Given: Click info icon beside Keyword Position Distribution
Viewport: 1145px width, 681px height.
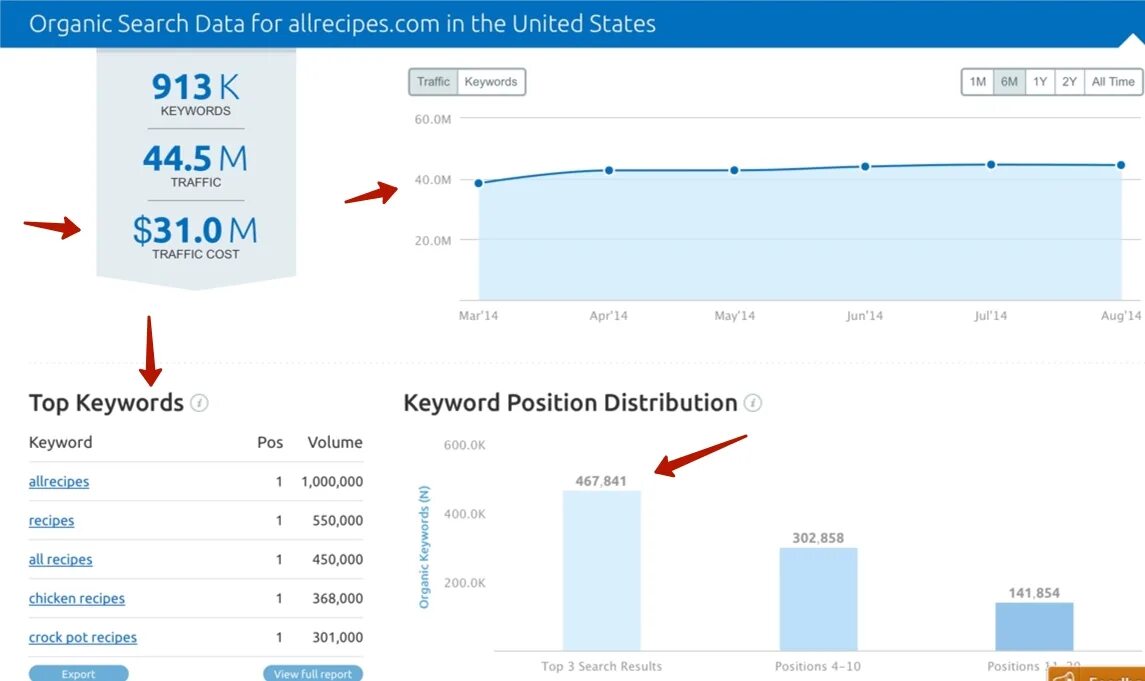Looking at the screenshot, I should coord(753,403).
